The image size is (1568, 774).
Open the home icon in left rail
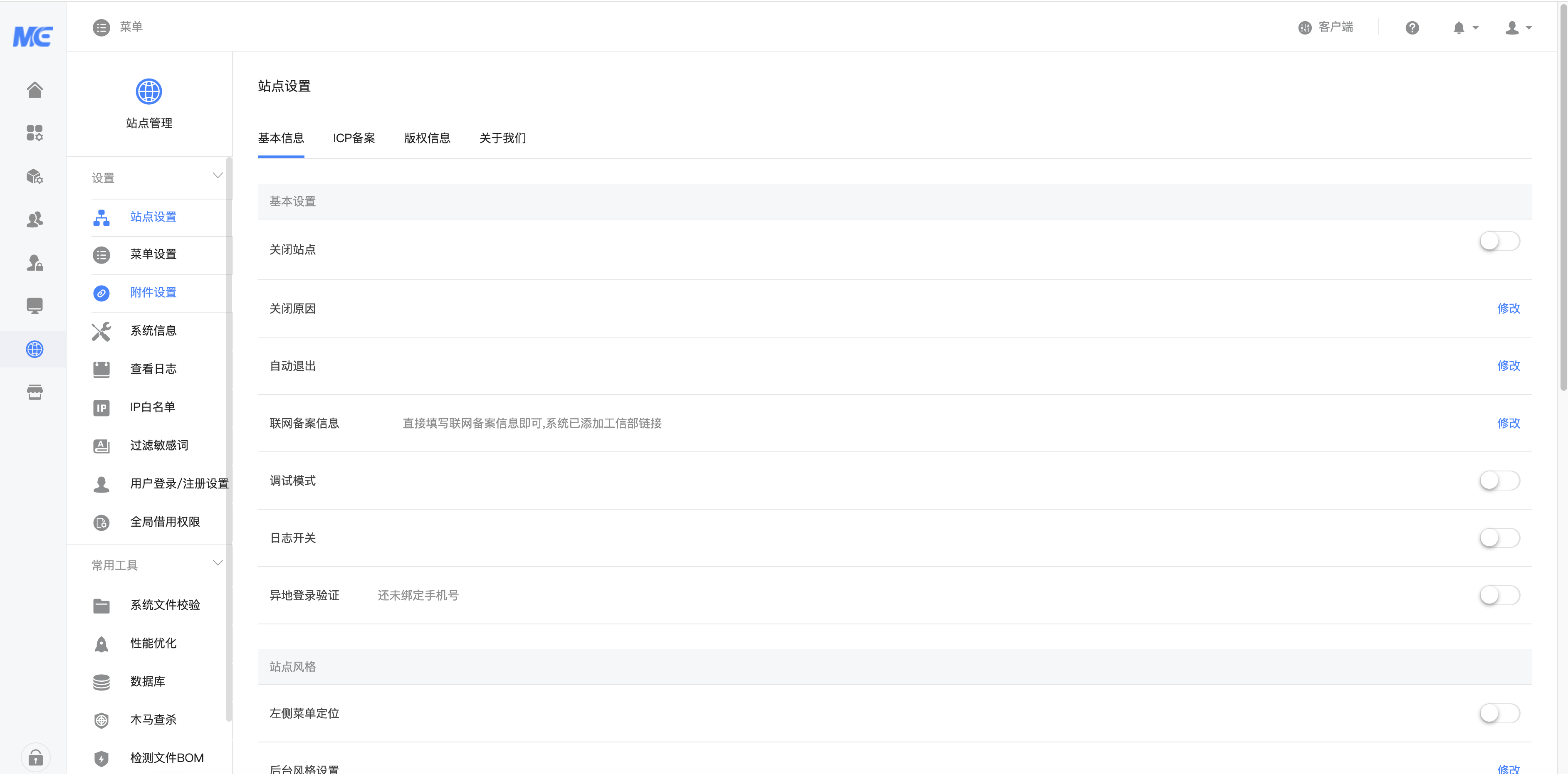coord(35,90)
